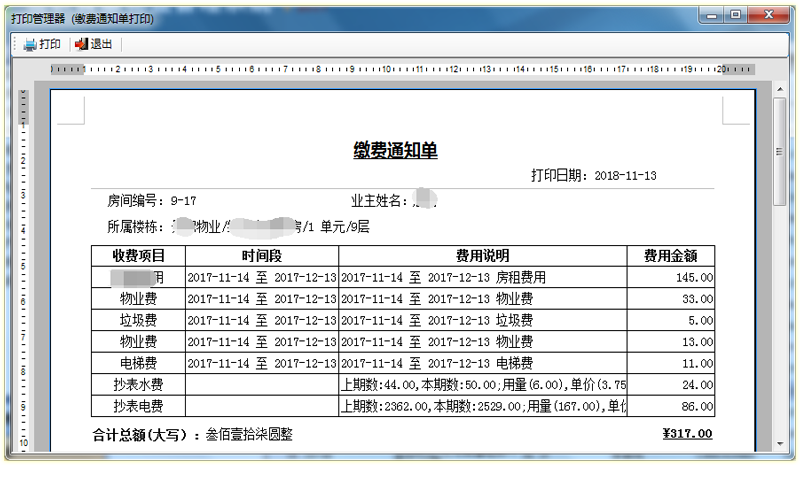Click the ¥317.00 total amount
The image size is (800, 500).
click(687, 434)
